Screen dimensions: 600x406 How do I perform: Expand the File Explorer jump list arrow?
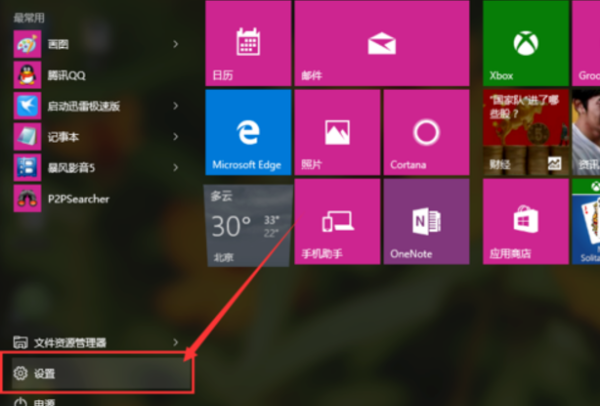tap(176, 342)
